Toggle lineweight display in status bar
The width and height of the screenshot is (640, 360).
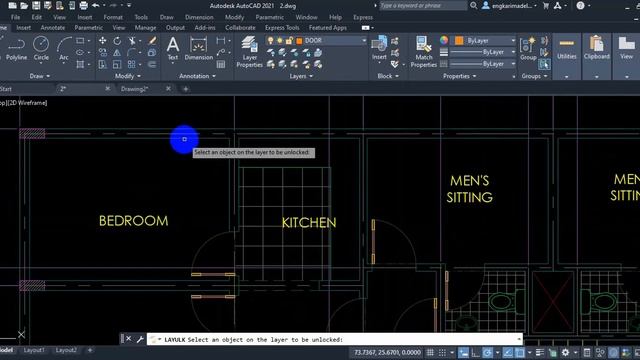click(540, 352)
